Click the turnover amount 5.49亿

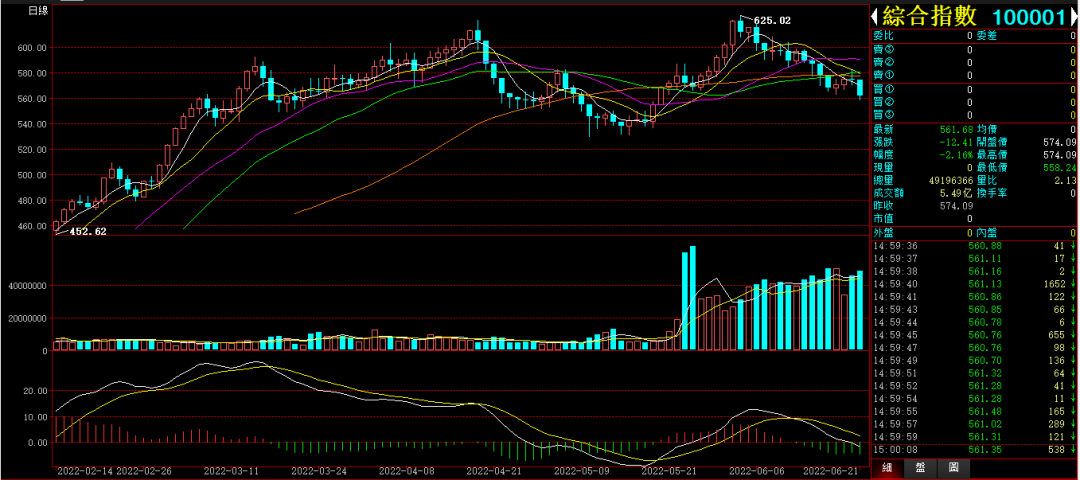pyautogui.click(x=958, y=194)
